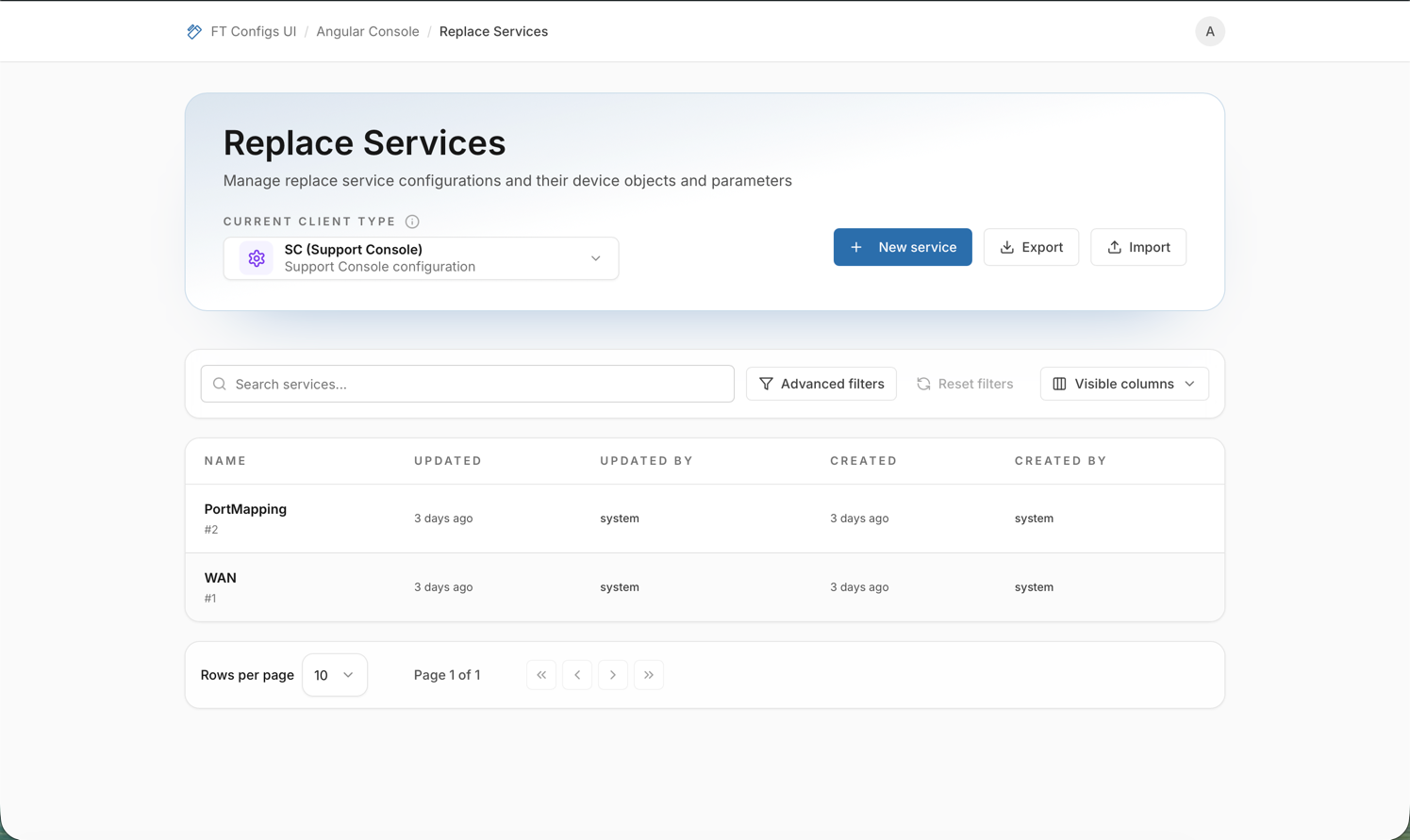Image resolution: width=1410 pixels, height=840 pixels.
Task: Navigate to Angular Console breadcrumb
Action: [x=368, y=31]
